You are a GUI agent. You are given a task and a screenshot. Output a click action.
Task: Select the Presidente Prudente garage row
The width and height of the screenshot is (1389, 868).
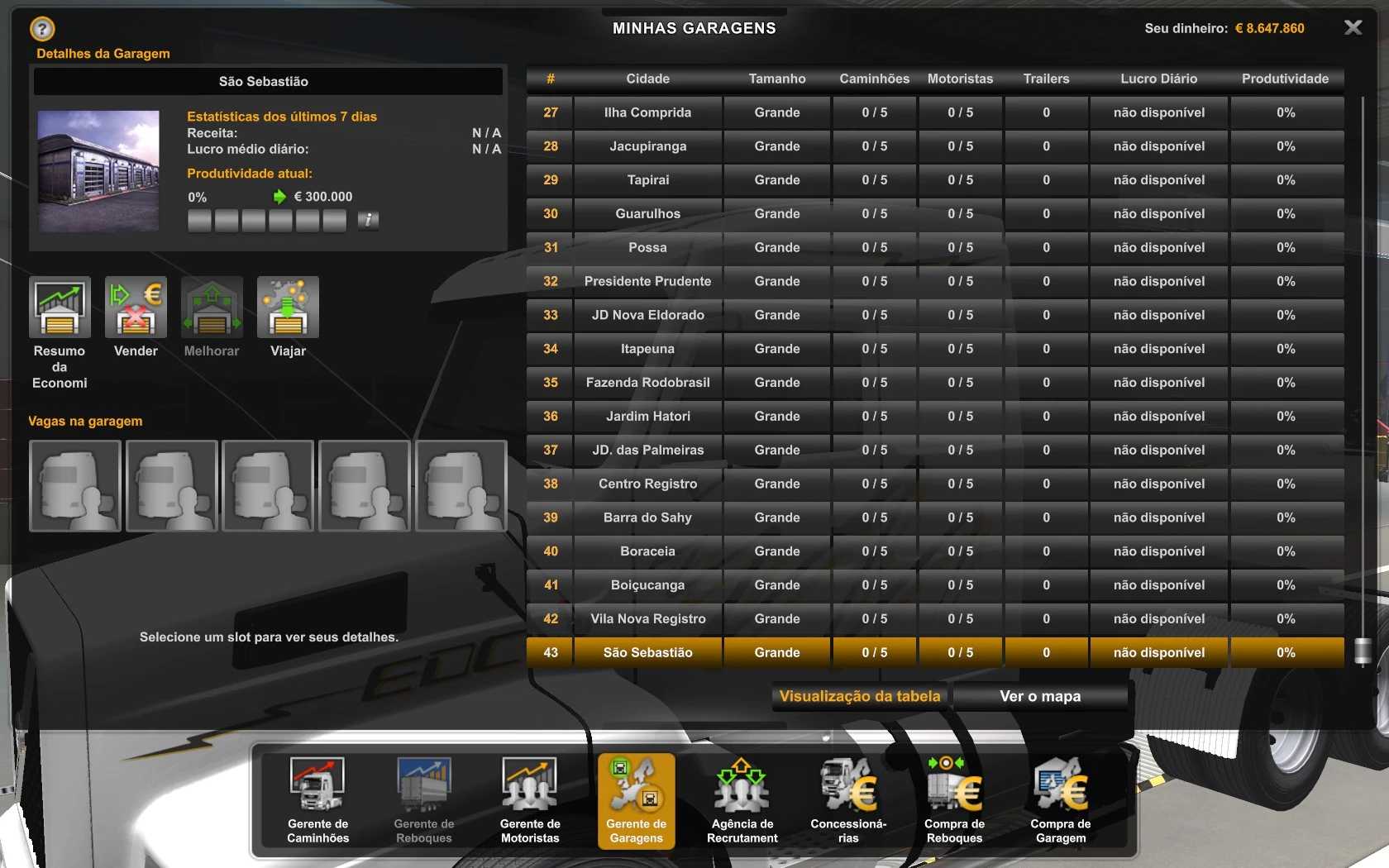pos(647,281)
